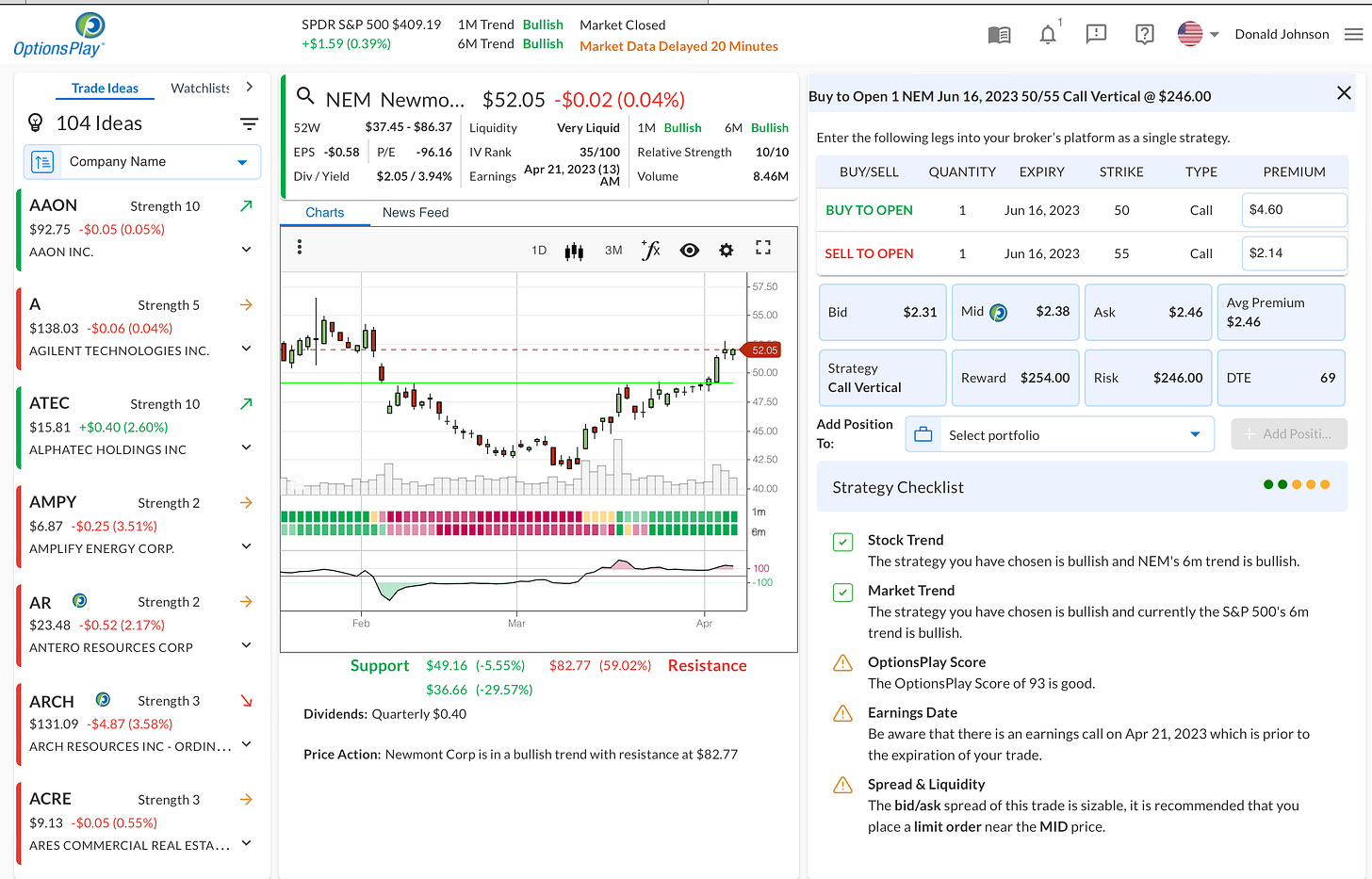Screen dimensions: 1372x879
Task: Click the sort list icon by Company Name
Action: 42,162
